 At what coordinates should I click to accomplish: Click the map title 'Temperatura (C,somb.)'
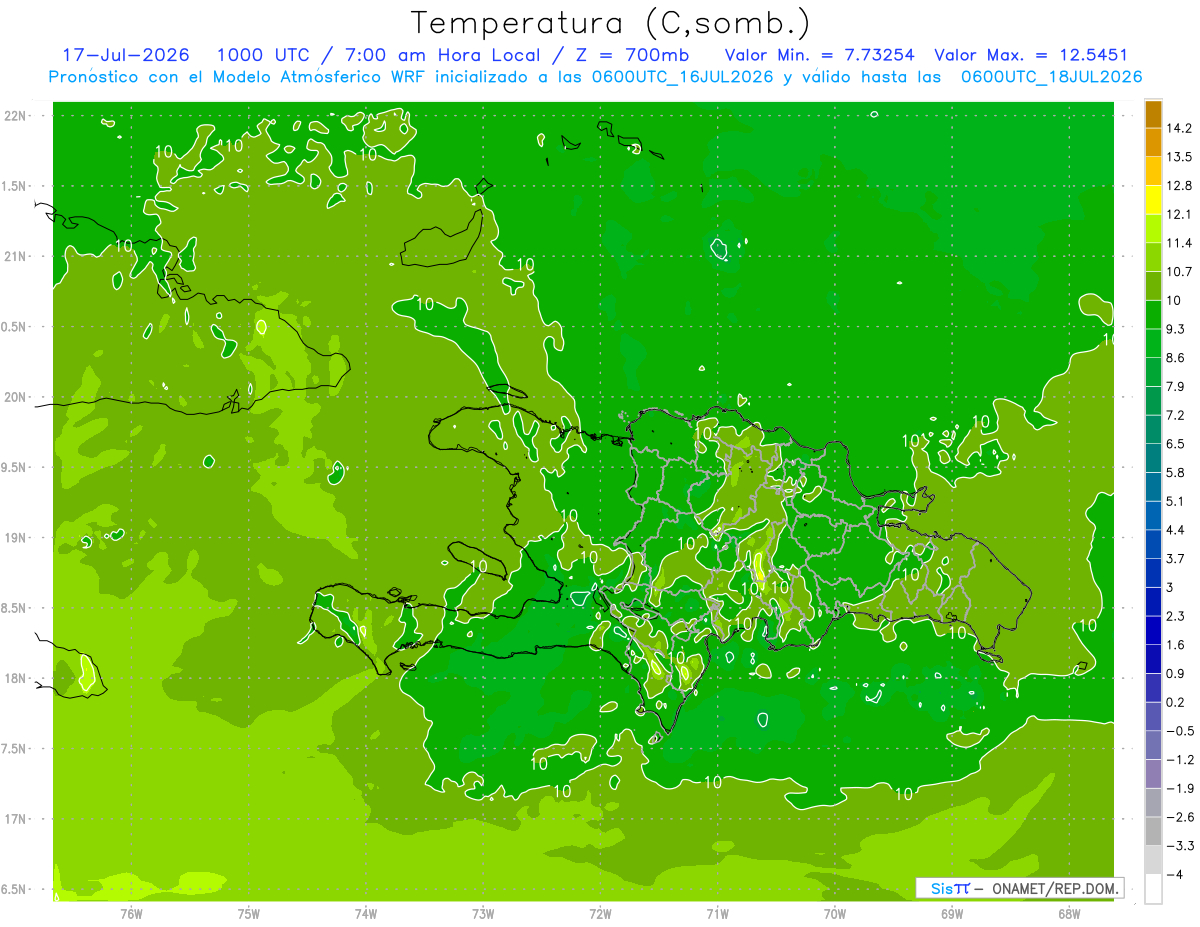611,24
